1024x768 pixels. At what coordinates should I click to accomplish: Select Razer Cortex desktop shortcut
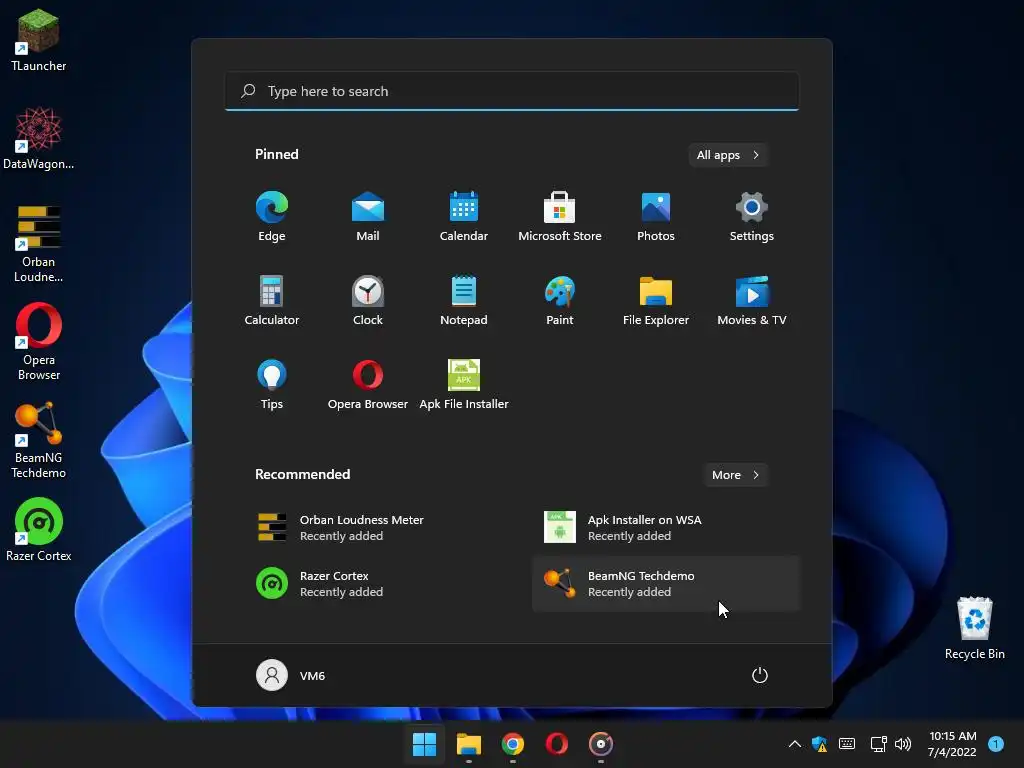[39, 530]
